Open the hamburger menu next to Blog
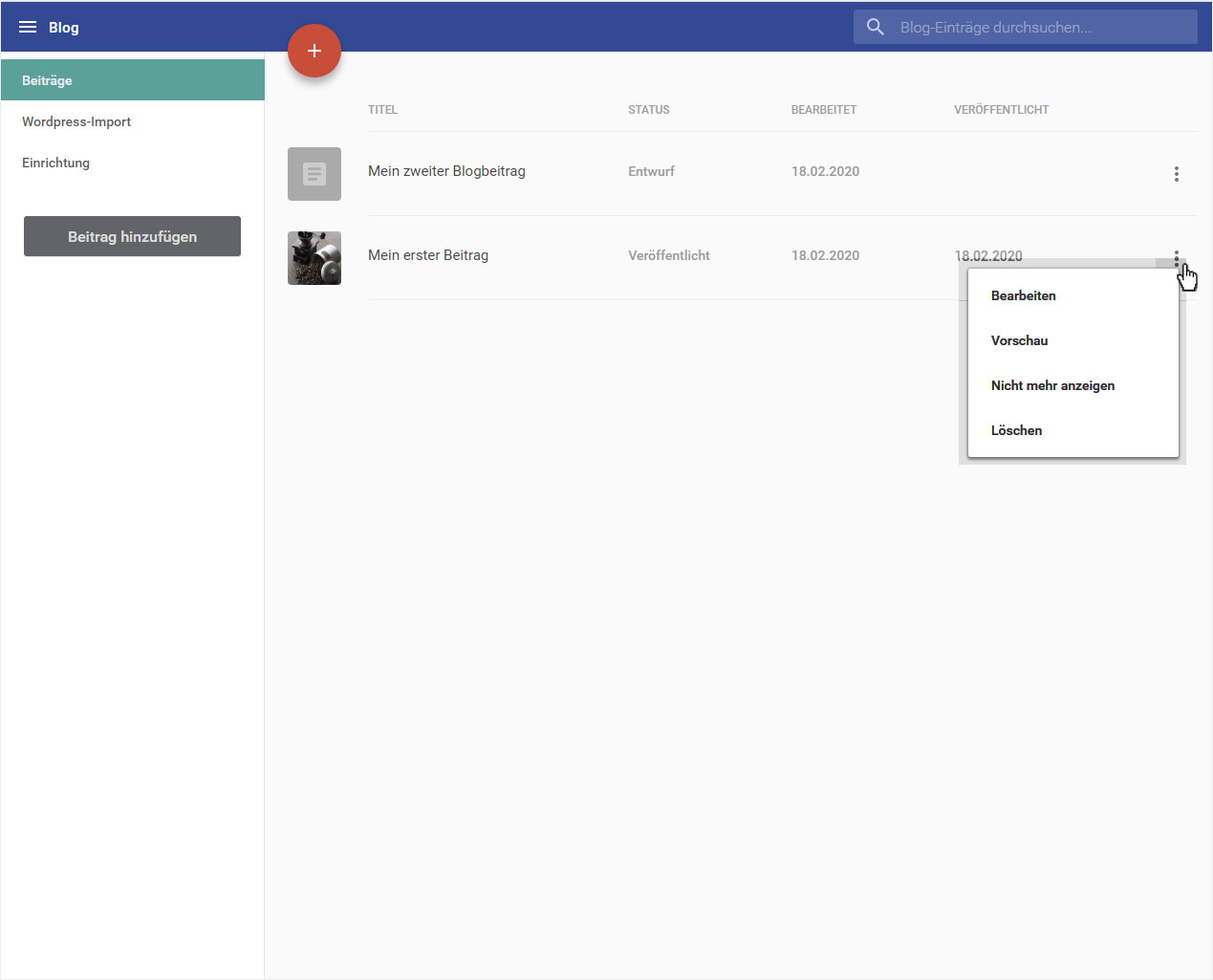 (28, 27)
